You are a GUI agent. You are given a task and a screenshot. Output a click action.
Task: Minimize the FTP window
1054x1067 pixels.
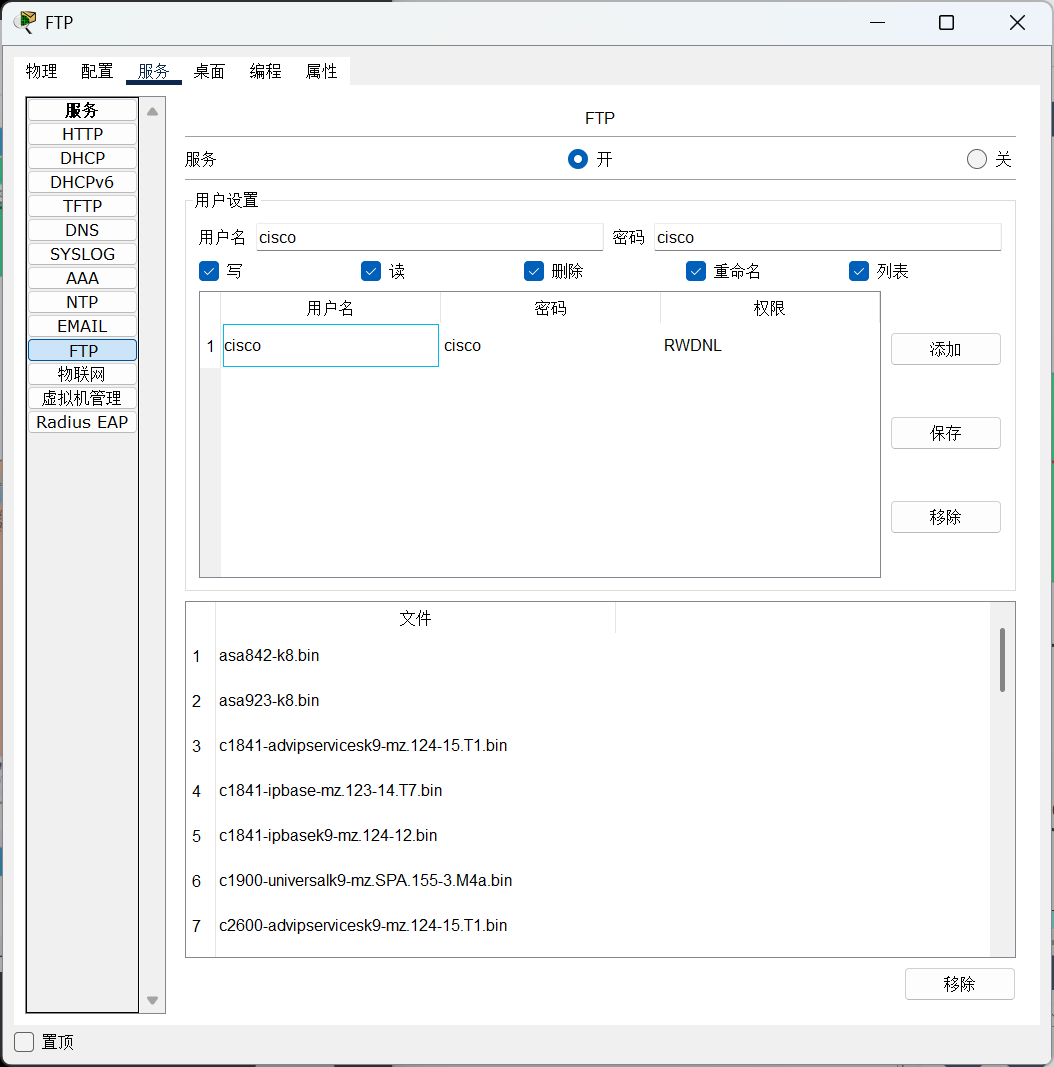[x=878, y=22]
